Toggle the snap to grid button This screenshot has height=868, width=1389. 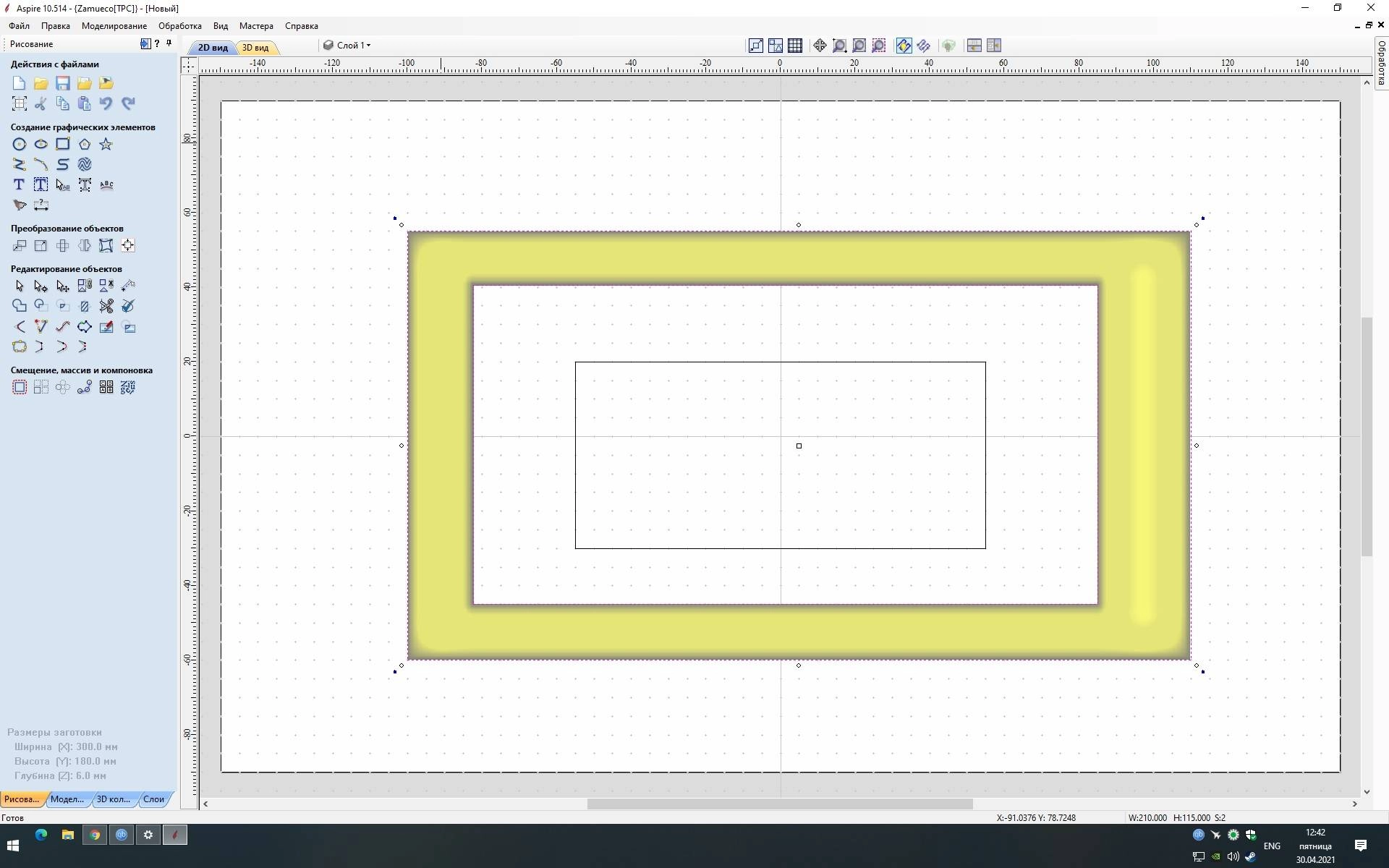[795, 46]
